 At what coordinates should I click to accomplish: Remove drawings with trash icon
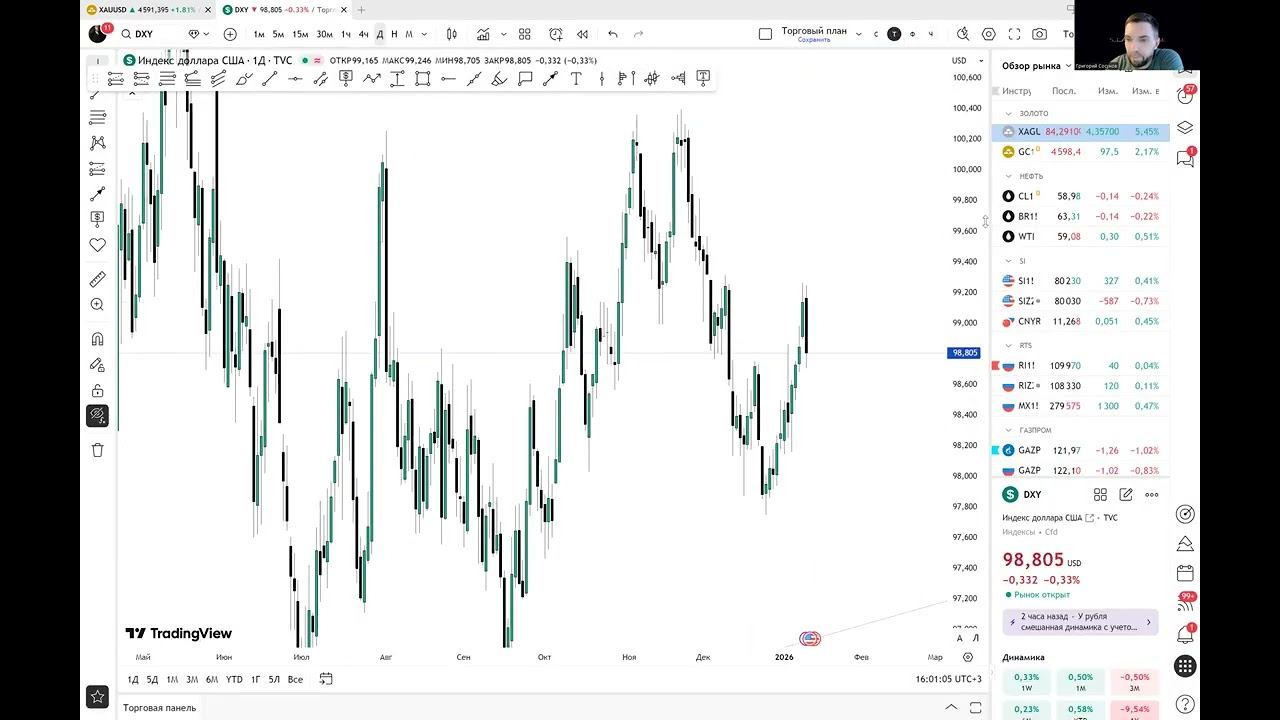coord(97,450)
